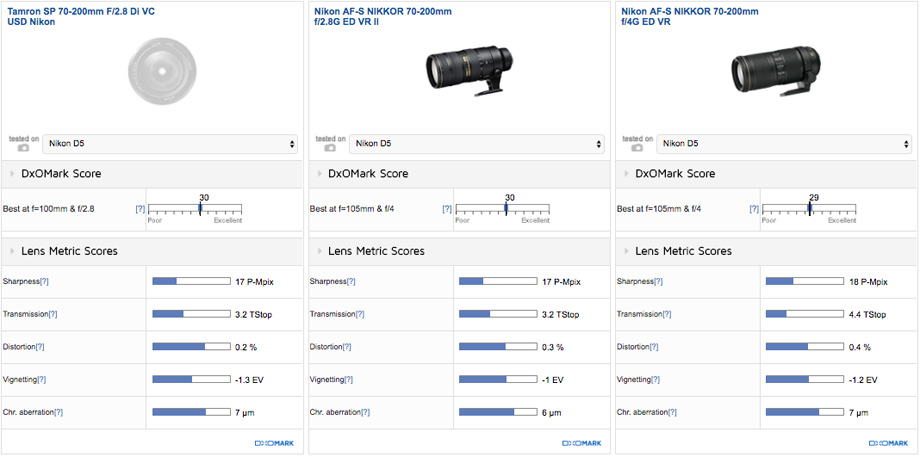
Task: Click the Tamron lens placeholder thumbnail
Action: (162, 72)
